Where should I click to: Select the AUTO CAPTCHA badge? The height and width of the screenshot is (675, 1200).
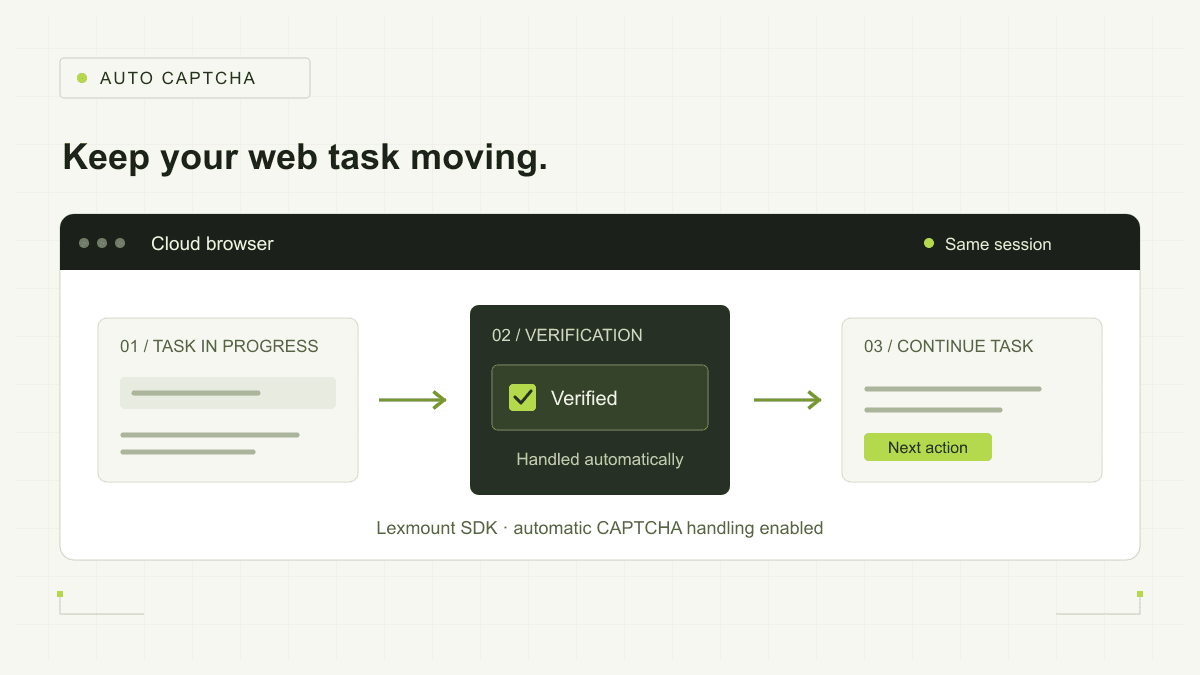[x=185, y=78]
